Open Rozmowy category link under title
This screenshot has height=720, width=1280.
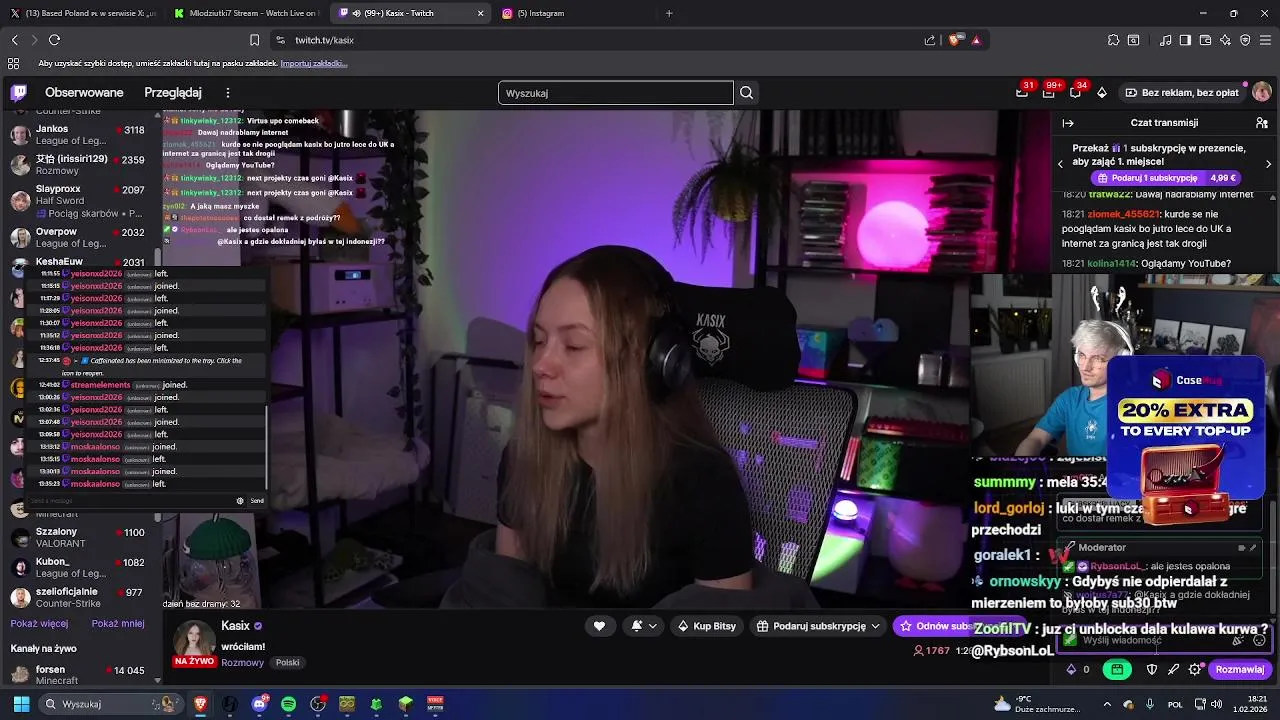[243, 662]
